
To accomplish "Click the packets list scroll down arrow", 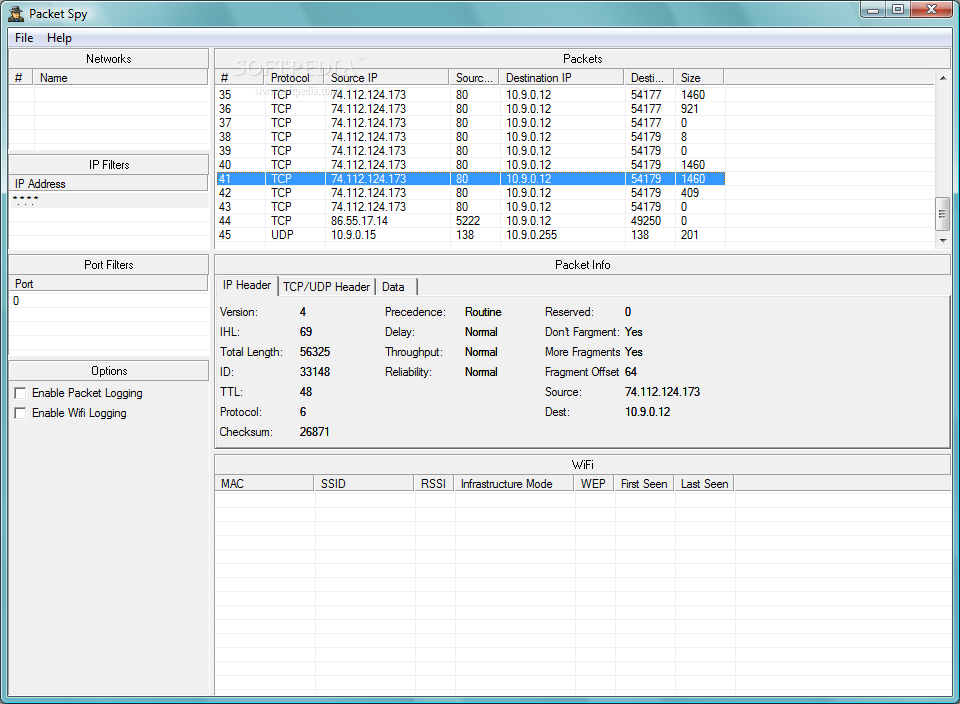I will [x=943, y=241].
